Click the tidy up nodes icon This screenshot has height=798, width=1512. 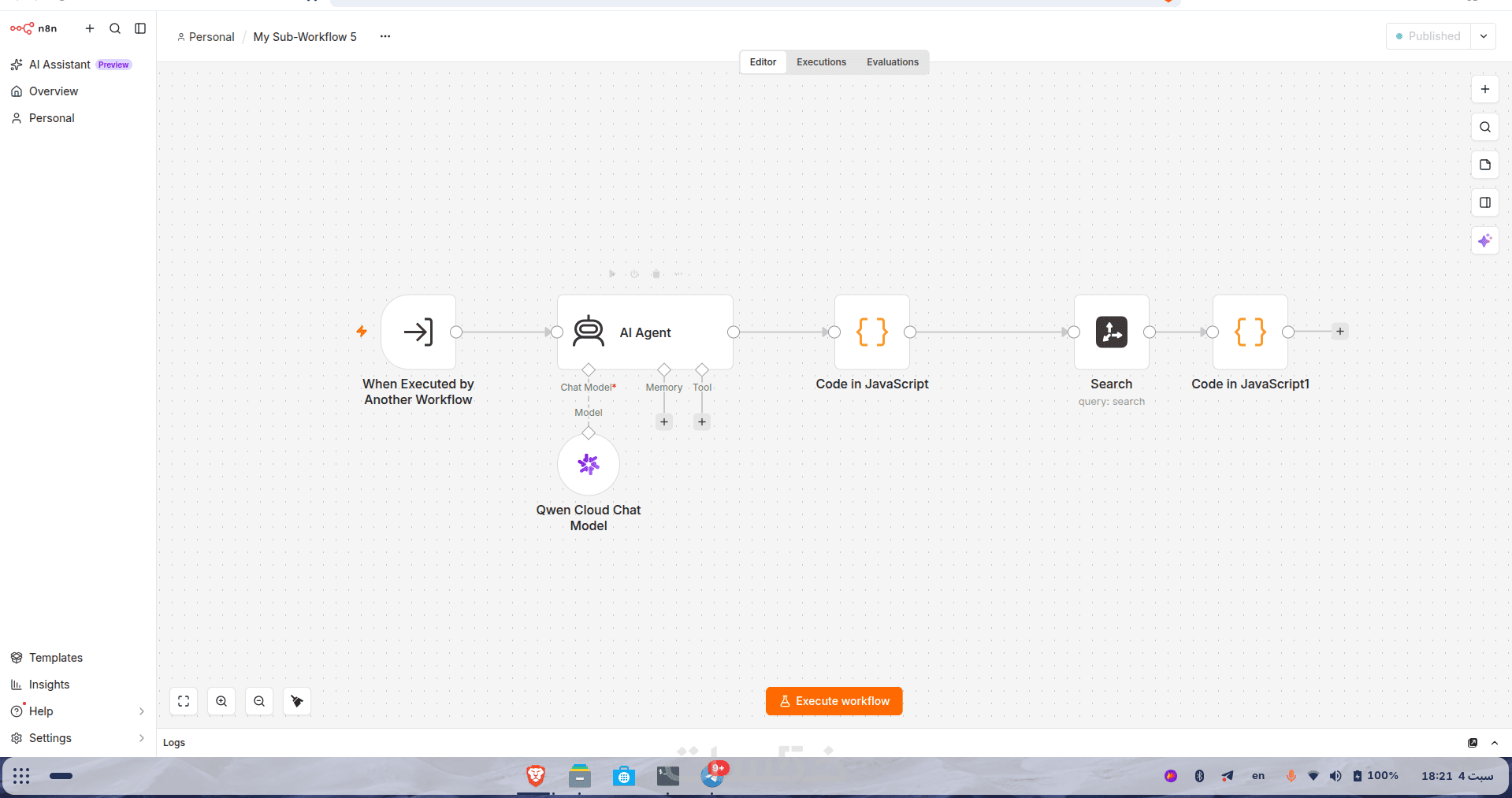pyautogui.click(x=297, y=701)
